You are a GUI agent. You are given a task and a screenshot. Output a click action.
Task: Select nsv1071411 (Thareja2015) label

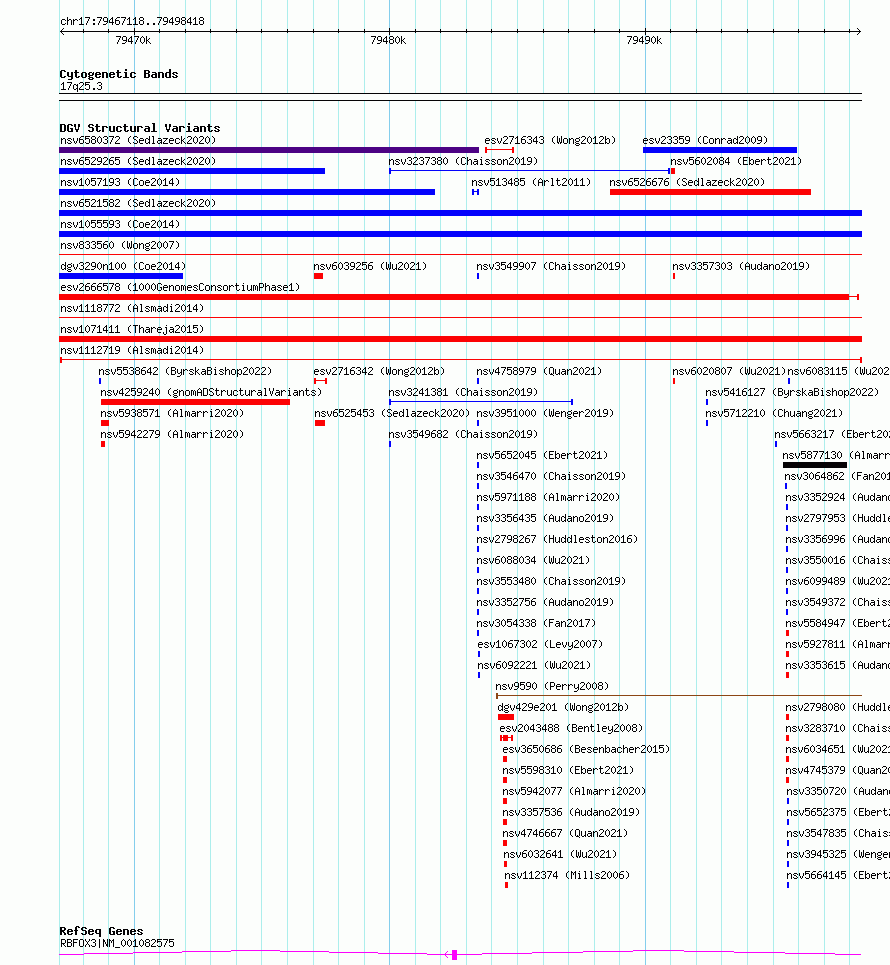(132, 329)
